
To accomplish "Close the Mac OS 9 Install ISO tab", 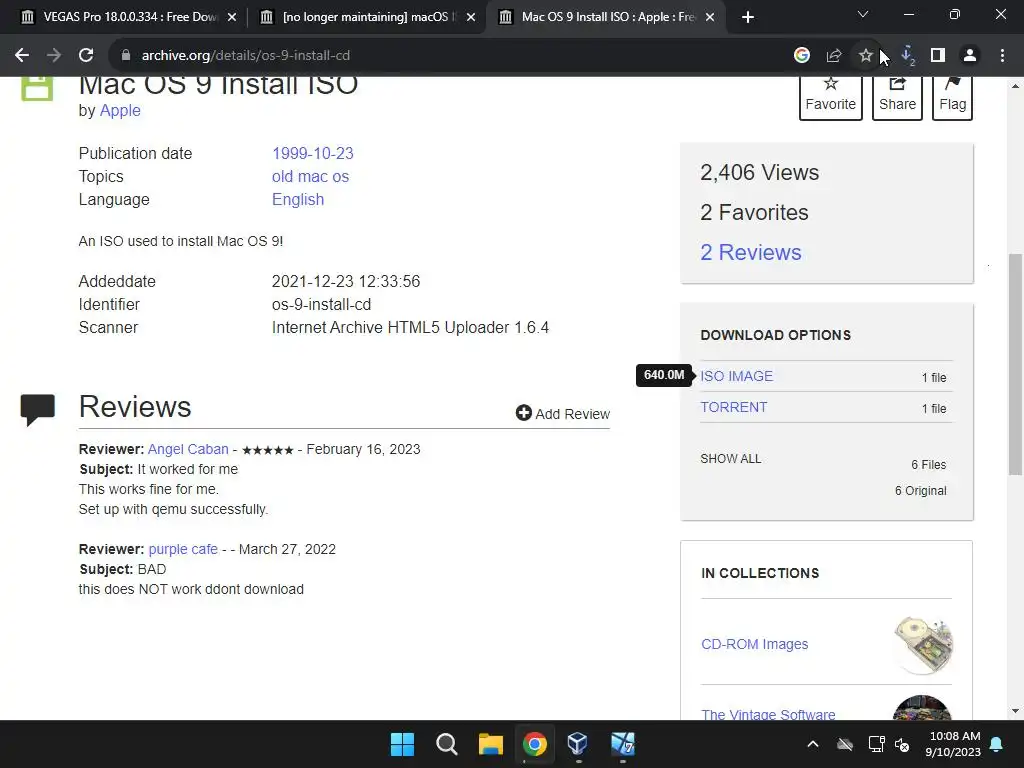I will click(x=711, y=17).
